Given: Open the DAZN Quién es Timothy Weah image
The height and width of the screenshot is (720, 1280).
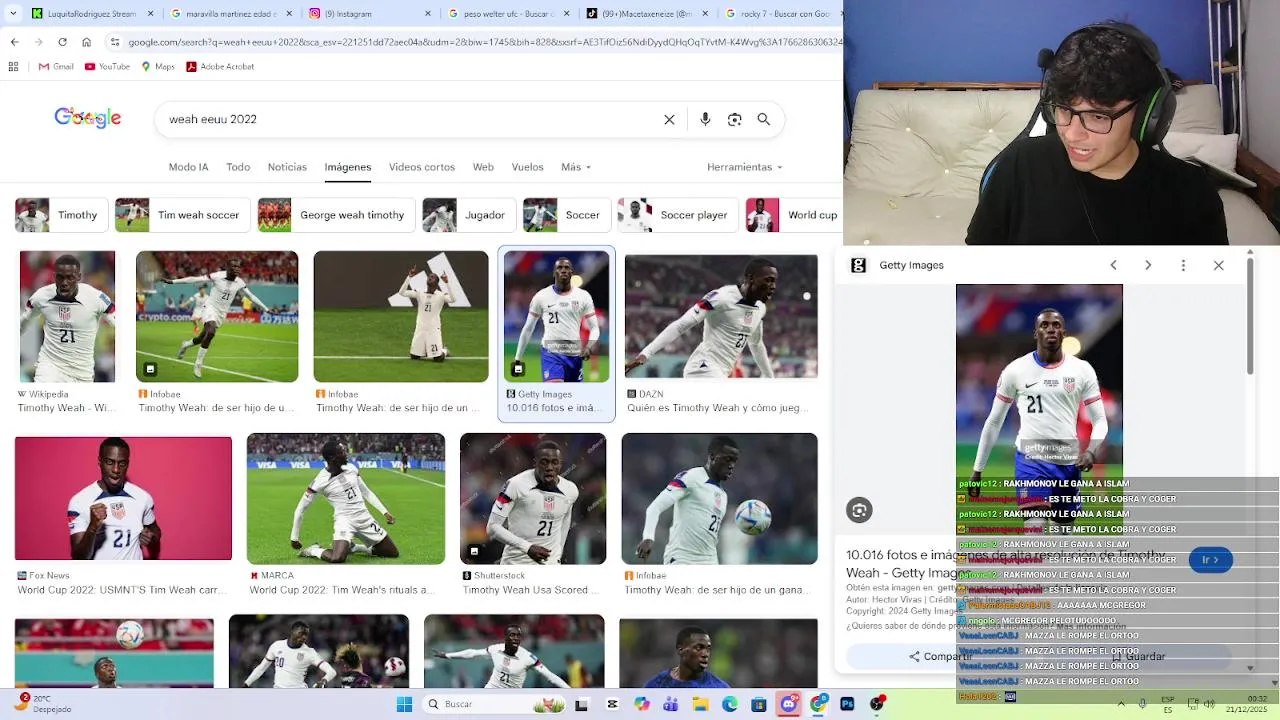Looking at the screenshot, I should pyautogui.click(x=721, y=316).
